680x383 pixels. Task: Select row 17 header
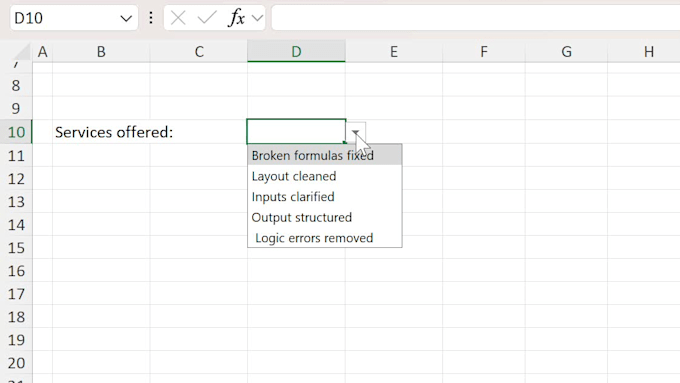(16, 294)
